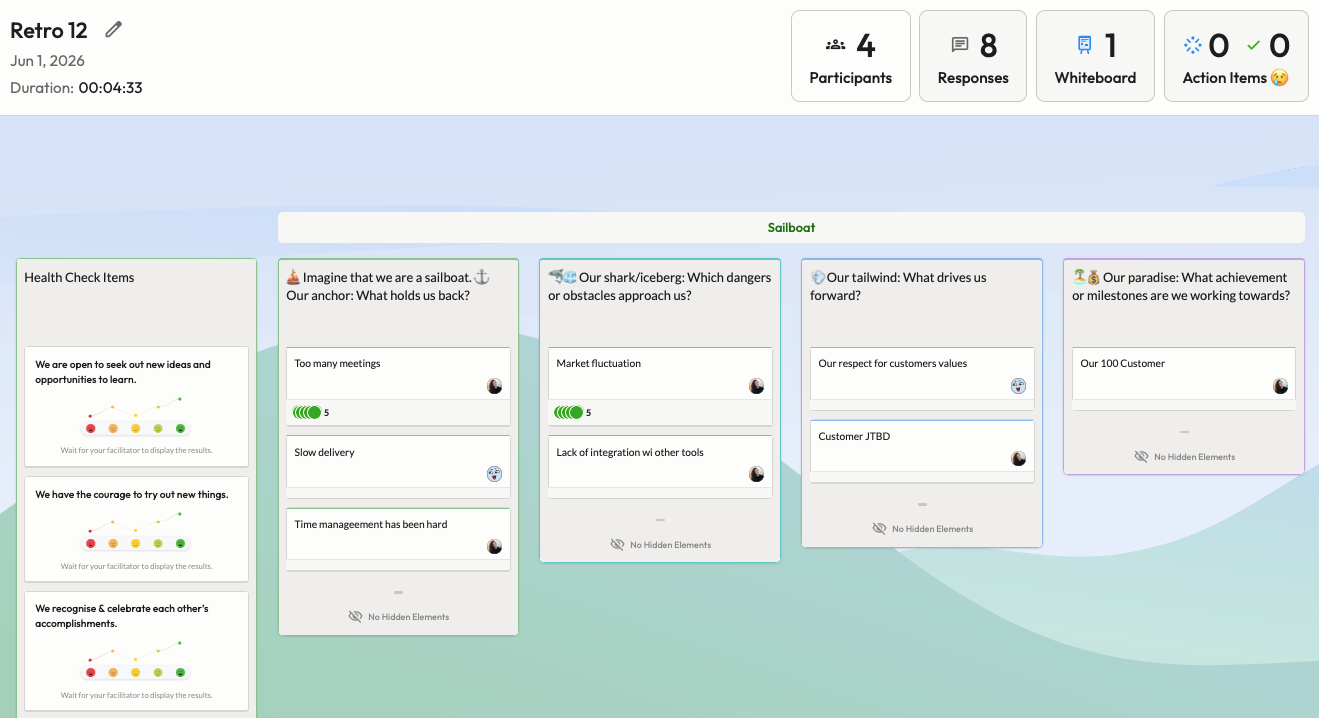Toggle hidden elements eye in tailwind column
Screen dimensions: 1319x718
click(879, 528)
